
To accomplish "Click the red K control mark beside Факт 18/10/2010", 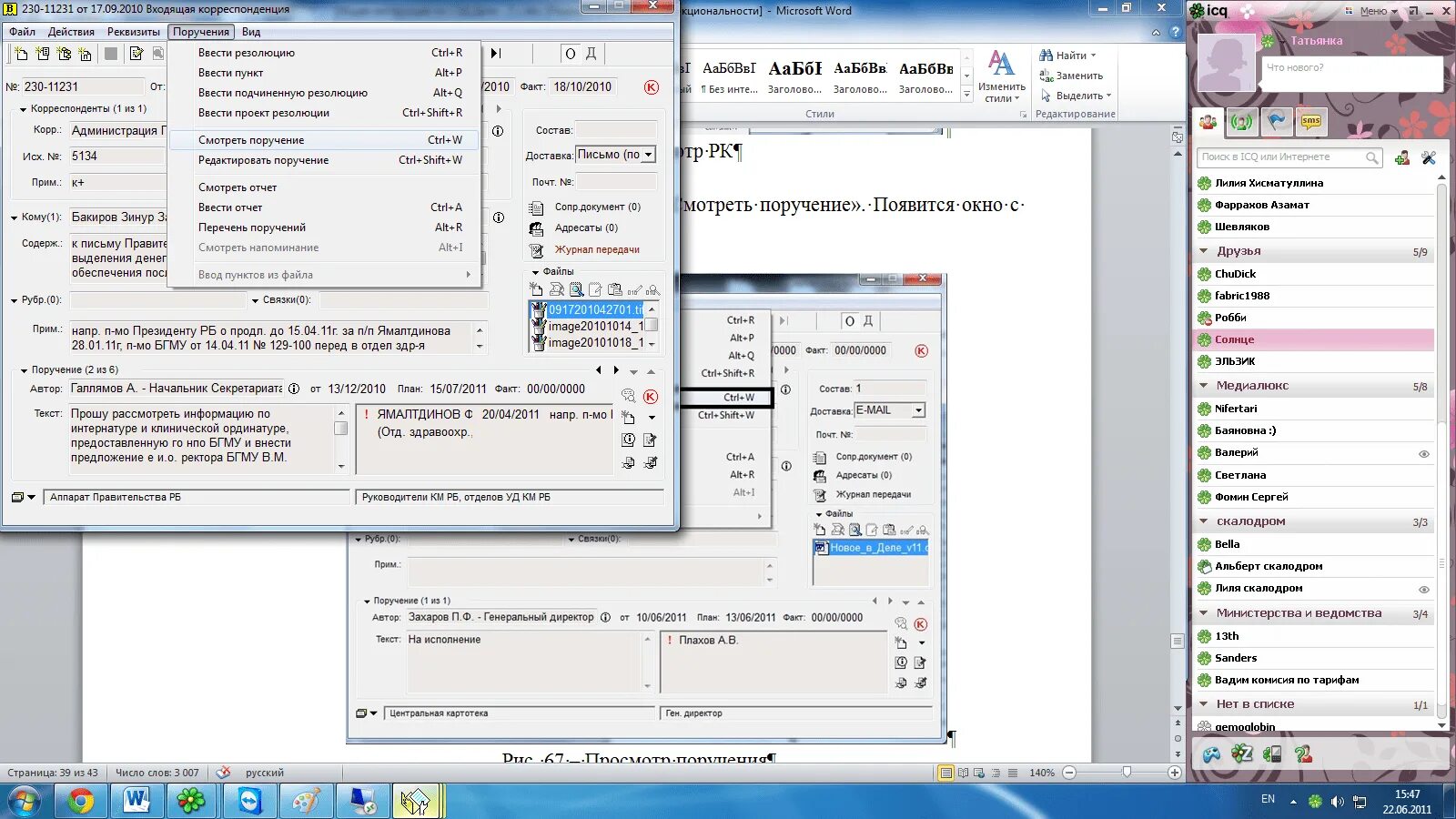I will click(652, 87).
